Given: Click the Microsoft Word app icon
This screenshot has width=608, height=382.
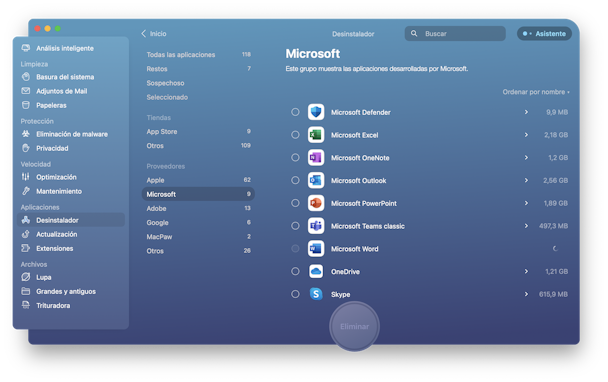Looking at the screenshot, I should tap(316, 249).
